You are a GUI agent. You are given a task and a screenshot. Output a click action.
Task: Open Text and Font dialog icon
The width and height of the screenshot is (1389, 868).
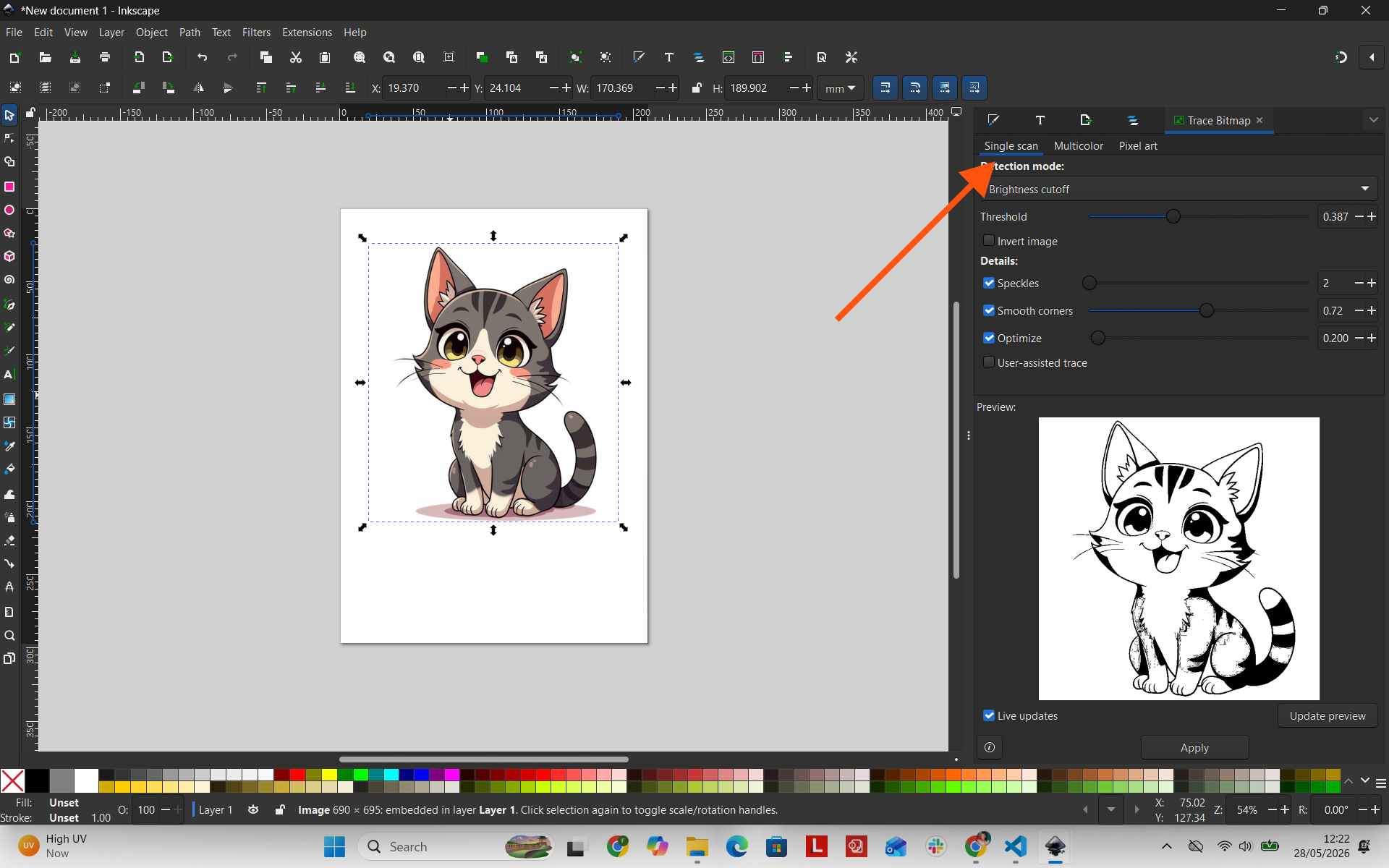pos(669,57)
